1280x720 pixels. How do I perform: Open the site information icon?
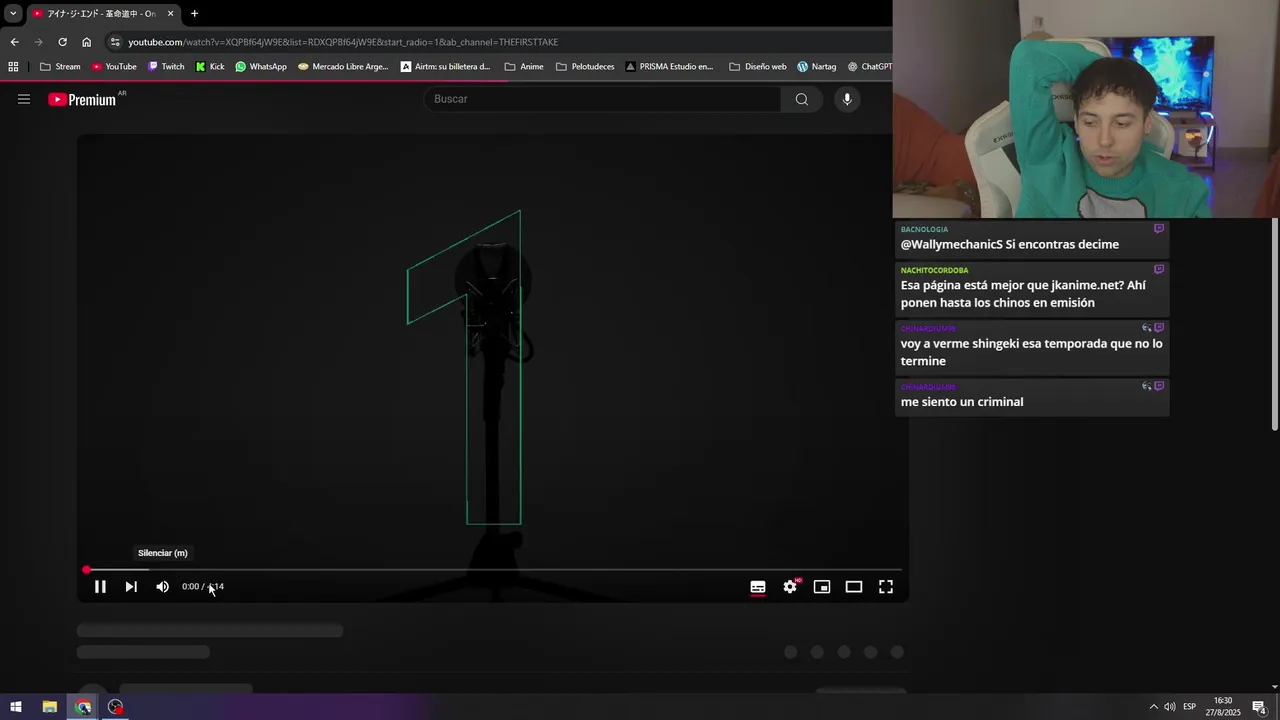click(x=116, y=42)
